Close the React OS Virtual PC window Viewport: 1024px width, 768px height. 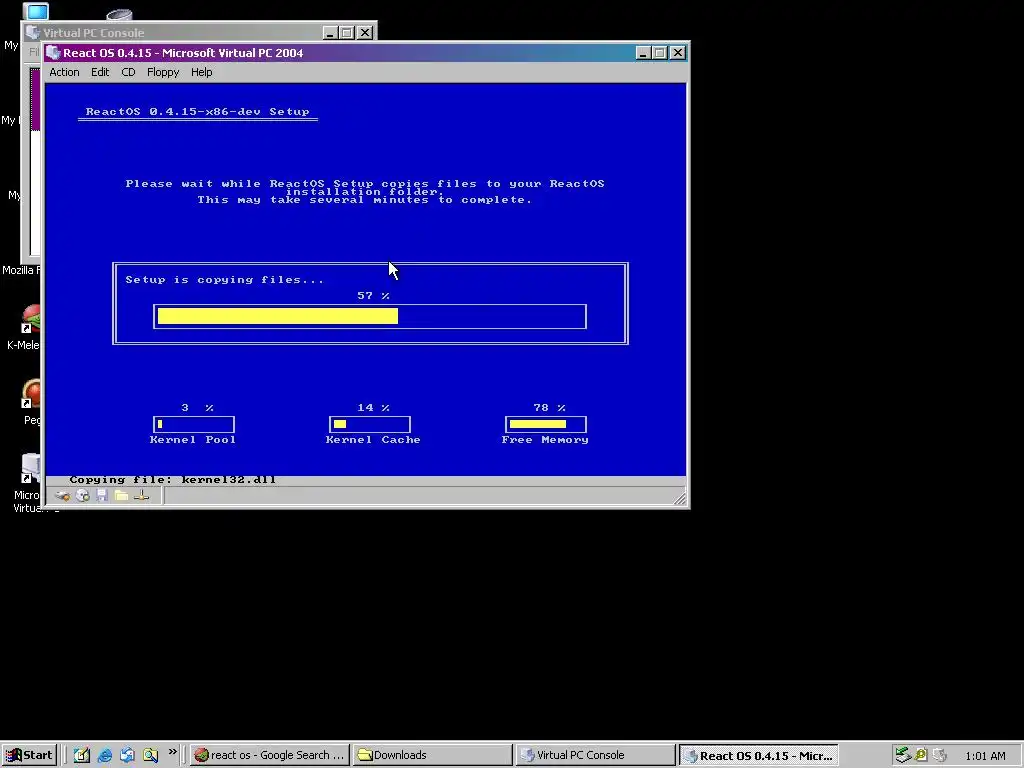678,53
